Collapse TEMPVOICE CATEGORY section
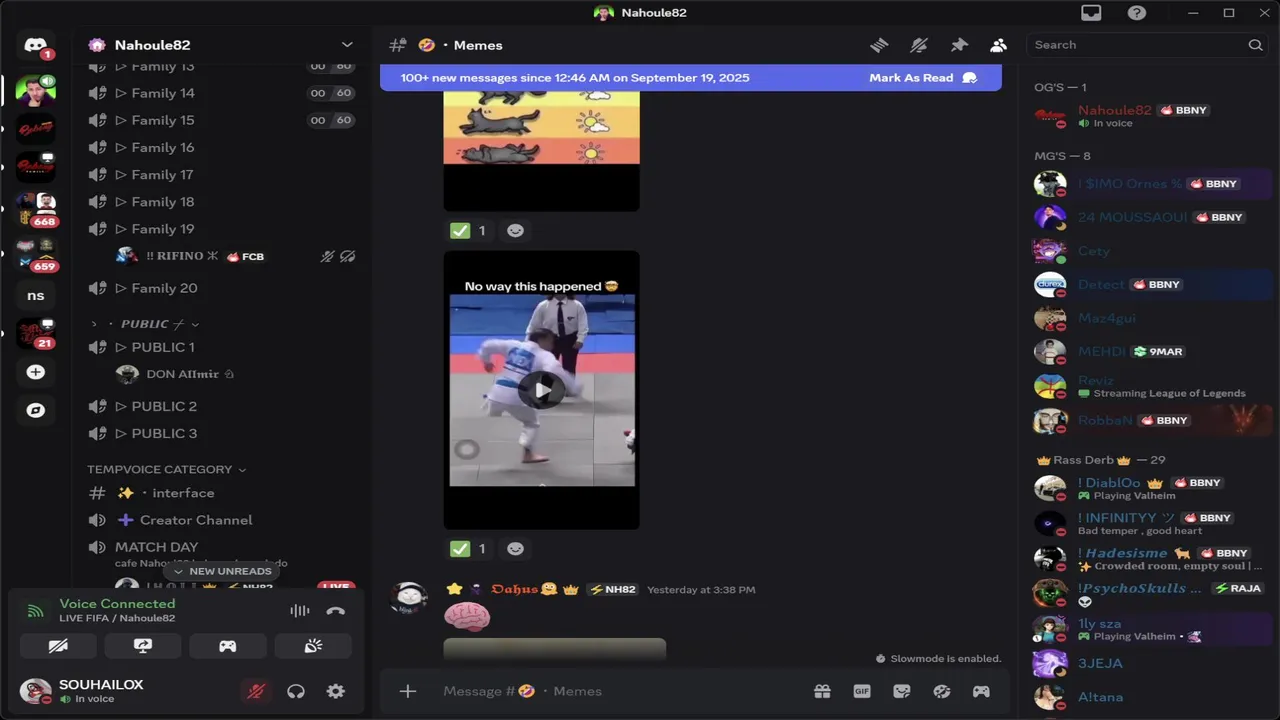Screen dimensions: 1280x720 point(166,469)
